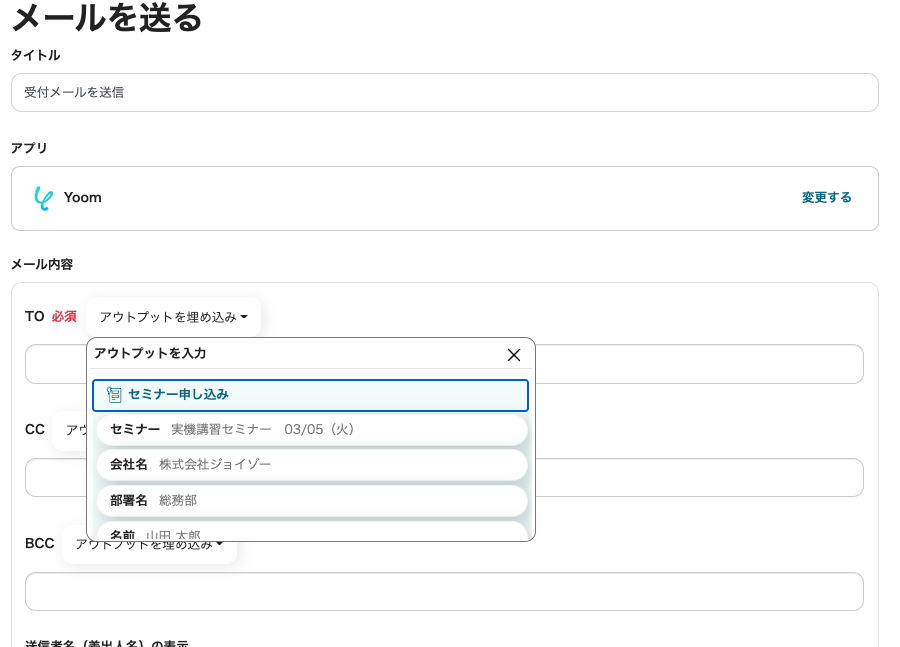Click the 必須 required marker
900x647 pixels.
pyautogui.click(x=64, y=316)
